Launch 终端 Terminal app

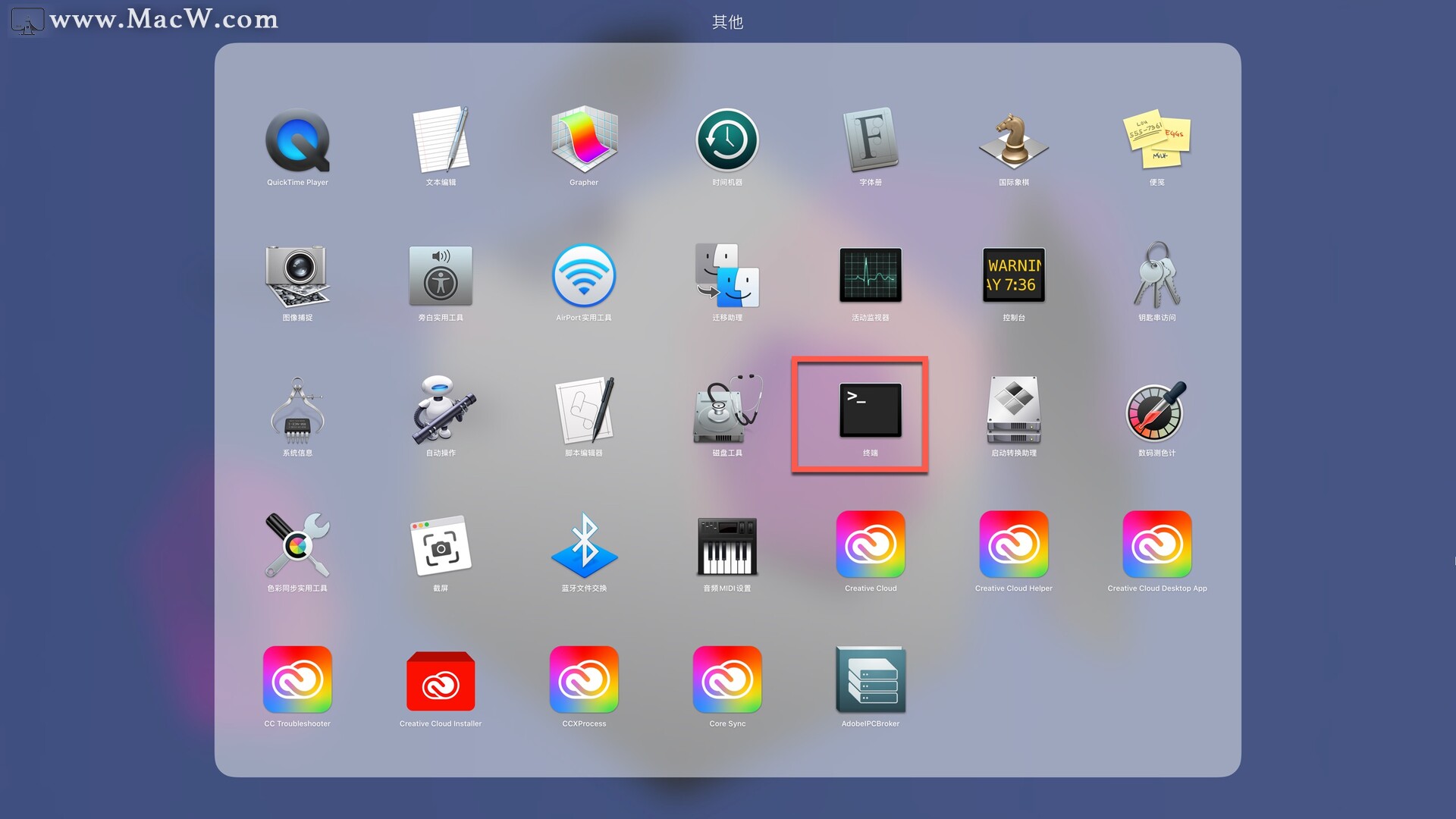871,411
